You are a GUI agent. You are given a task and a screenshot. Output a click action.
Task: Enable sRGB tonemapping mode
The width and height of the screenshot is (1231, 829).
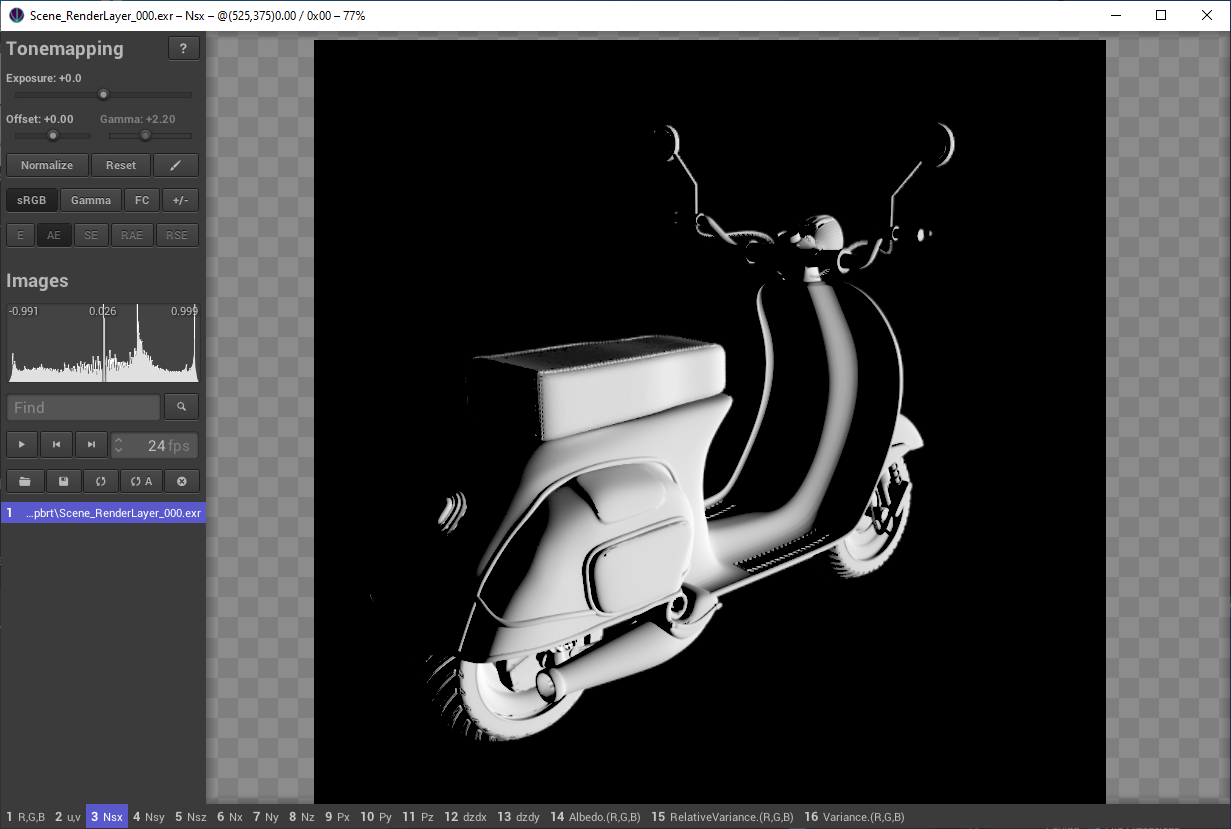coord(32,200)
